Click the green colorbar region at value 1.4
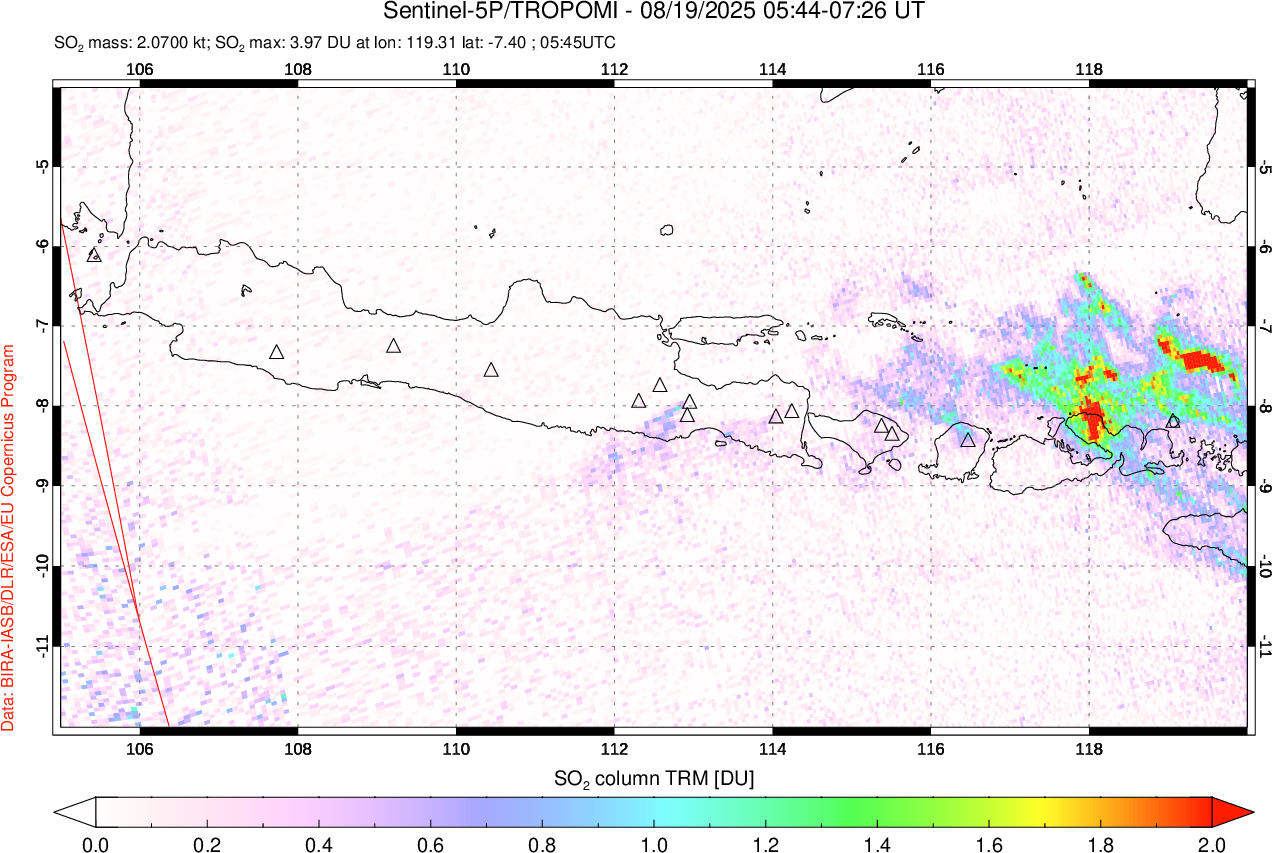This screenshot has height=853, width=1272. [x=877, y=811]
